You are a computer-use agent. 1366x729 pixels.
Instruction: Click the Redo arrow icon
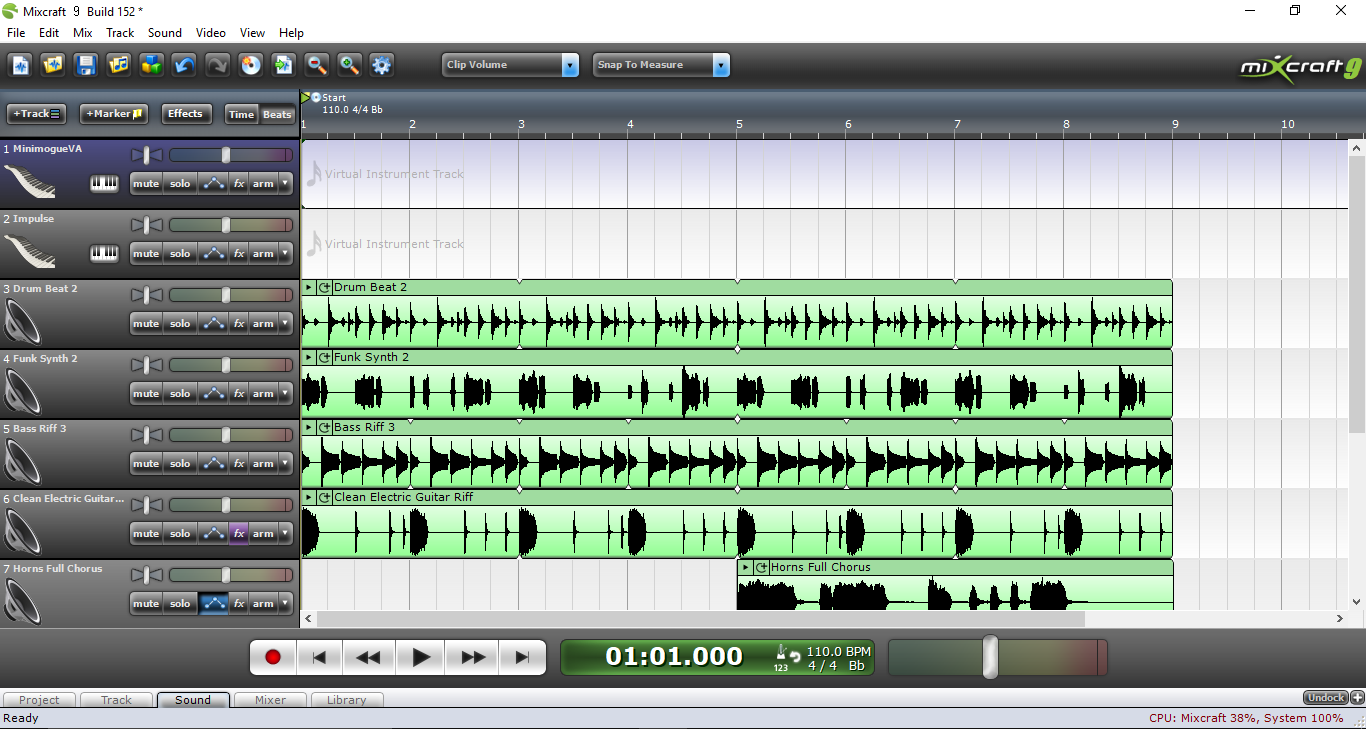click(217, 65)
